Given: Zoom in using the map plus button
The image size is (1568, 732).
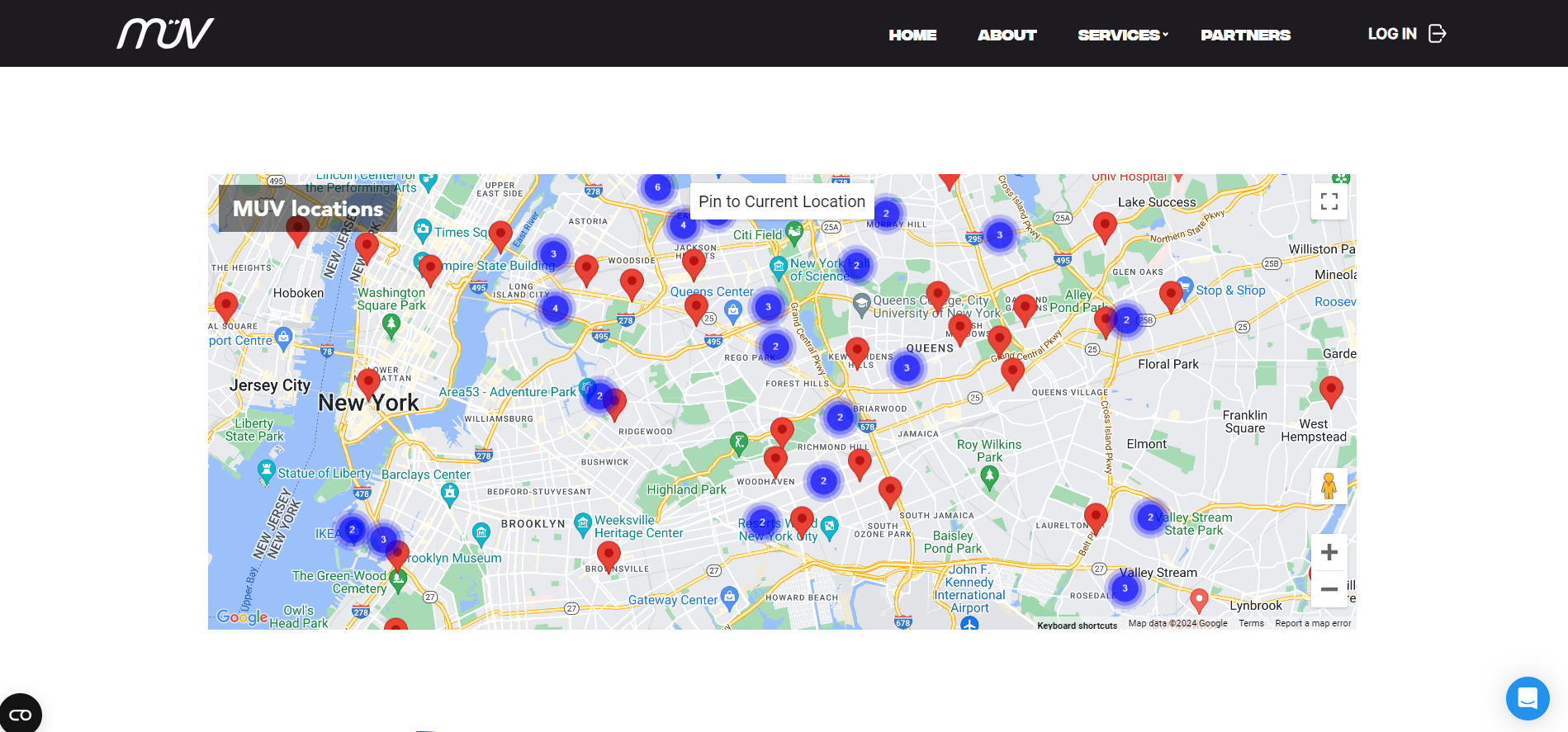Looking at the screenshot, I should (1329, 552).
